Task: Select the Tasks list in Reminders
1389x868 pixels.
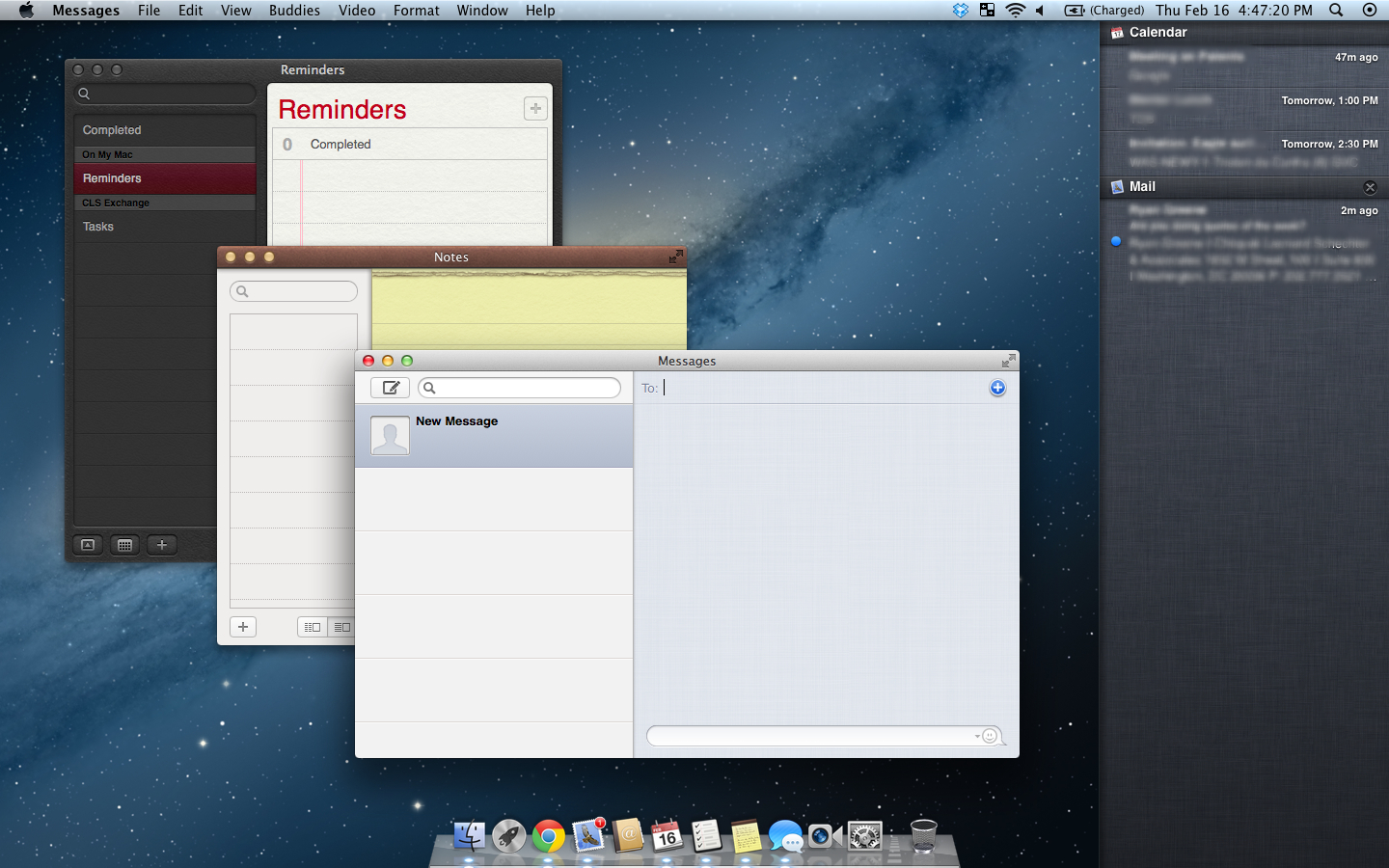Action: click(98, 227)
